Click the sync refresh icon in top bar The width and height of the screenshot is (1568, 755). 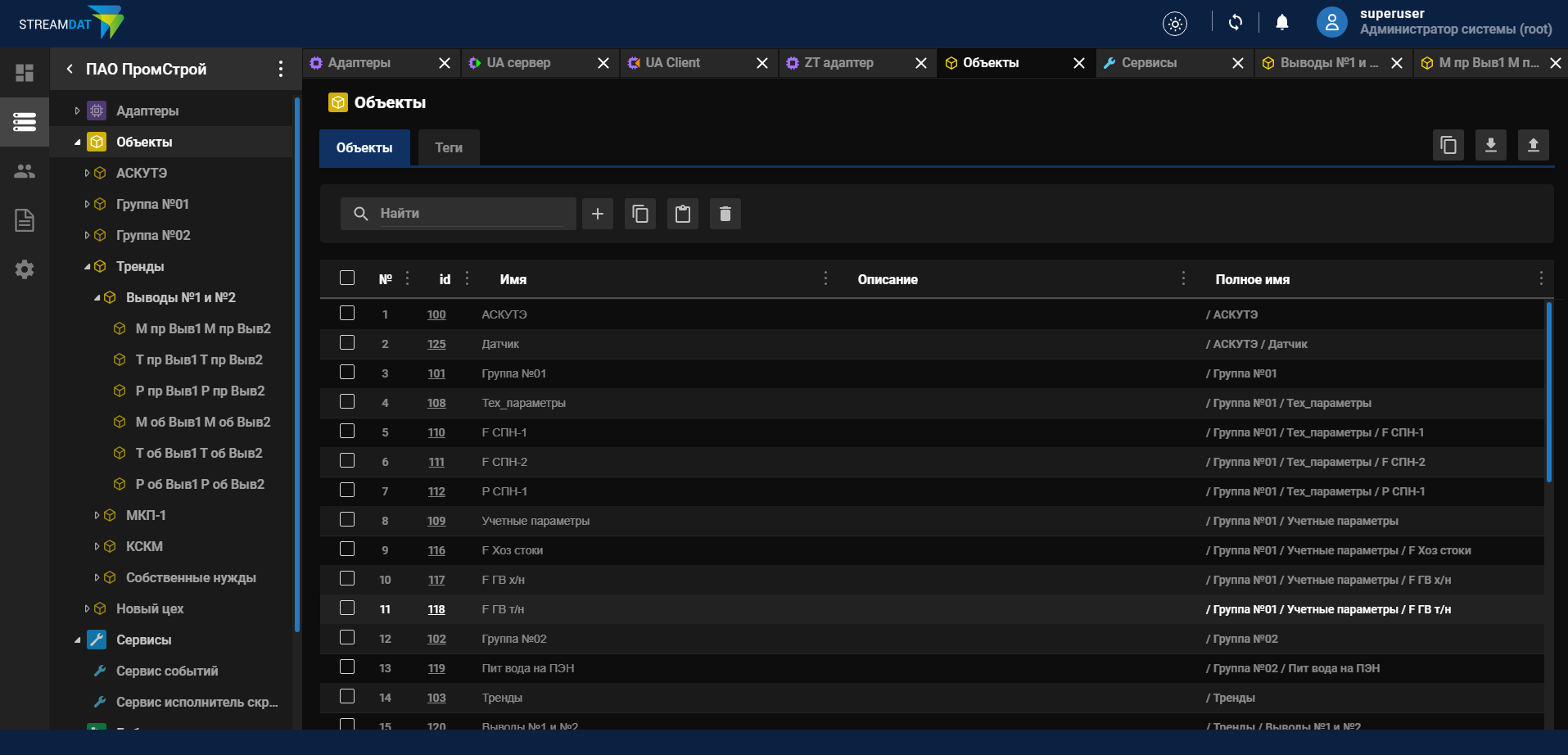pyautogui.click(x=1235, y=22)
